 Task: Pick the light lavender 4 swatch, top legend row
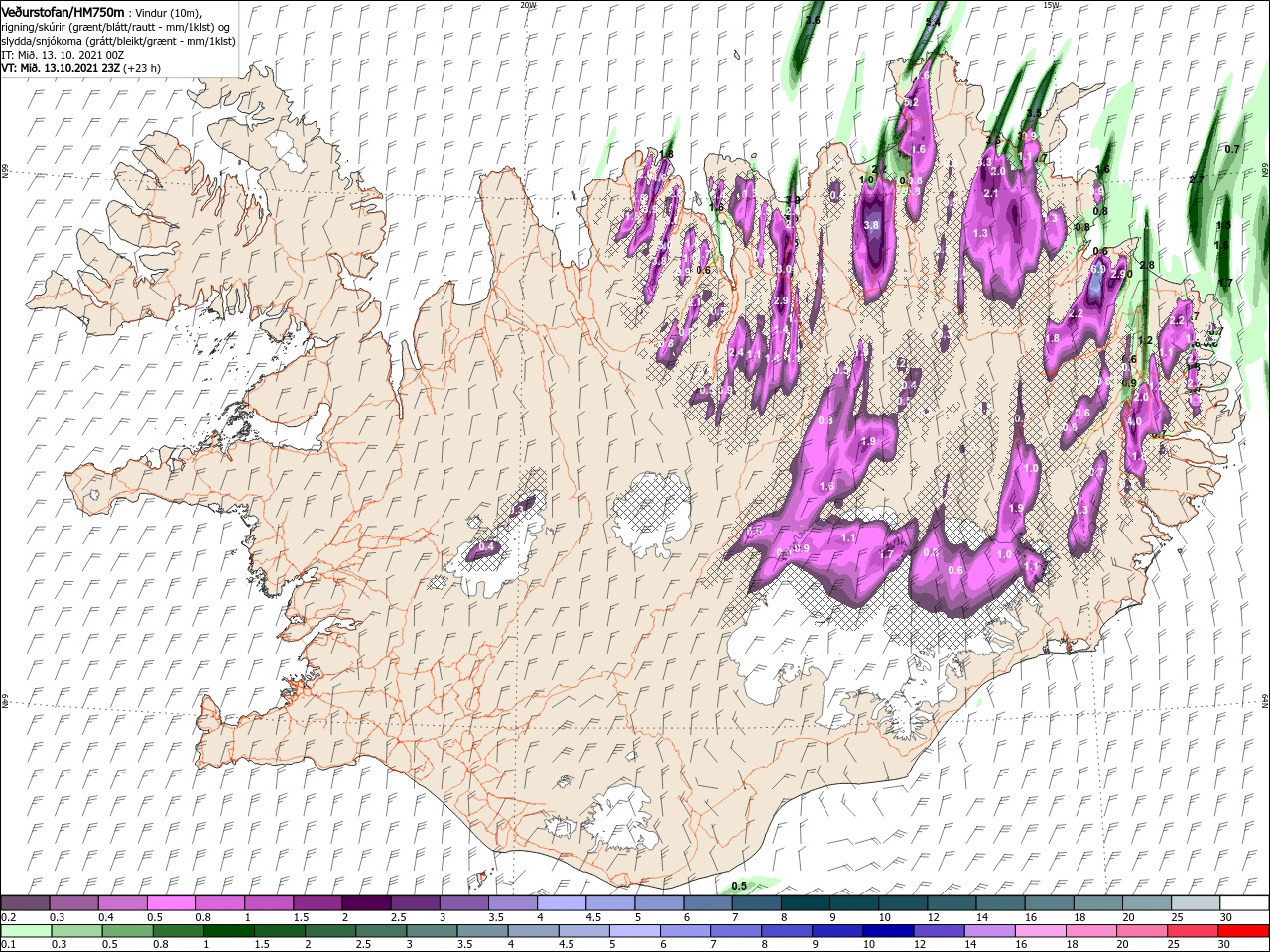tap(562, 903)
